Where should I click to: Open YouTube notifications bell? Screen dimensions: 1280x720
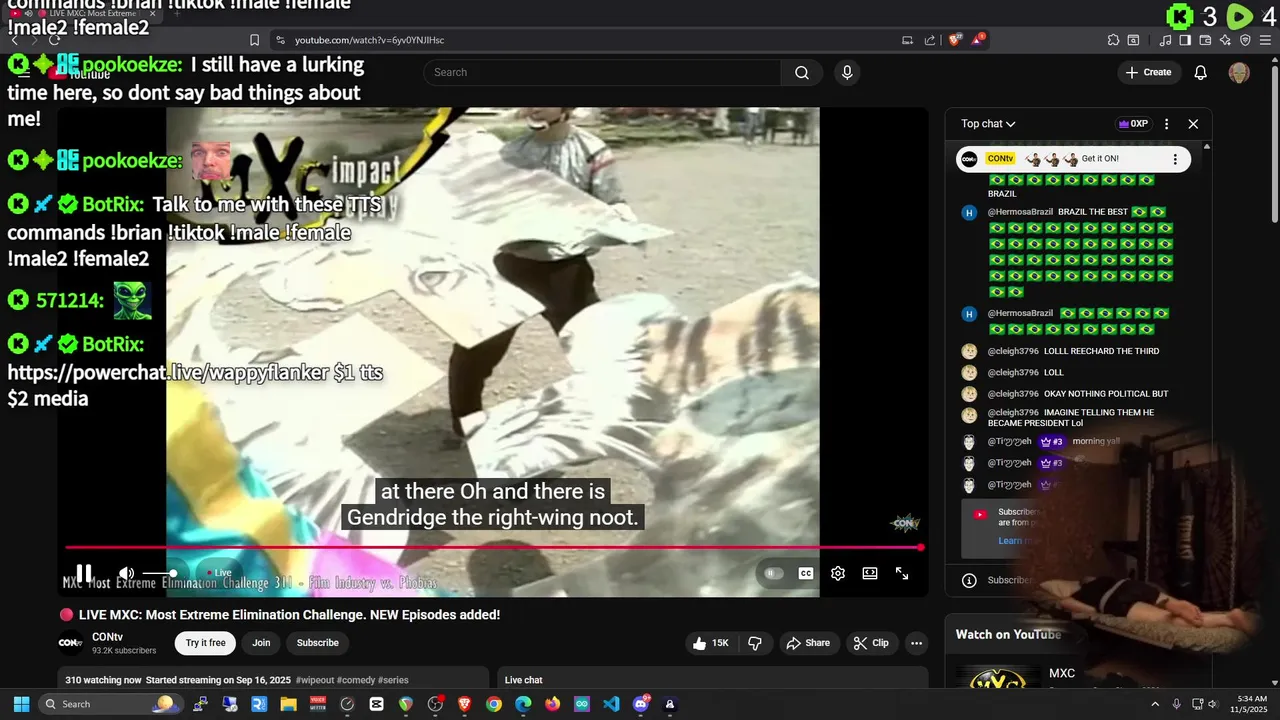(x=1201, y=72)
